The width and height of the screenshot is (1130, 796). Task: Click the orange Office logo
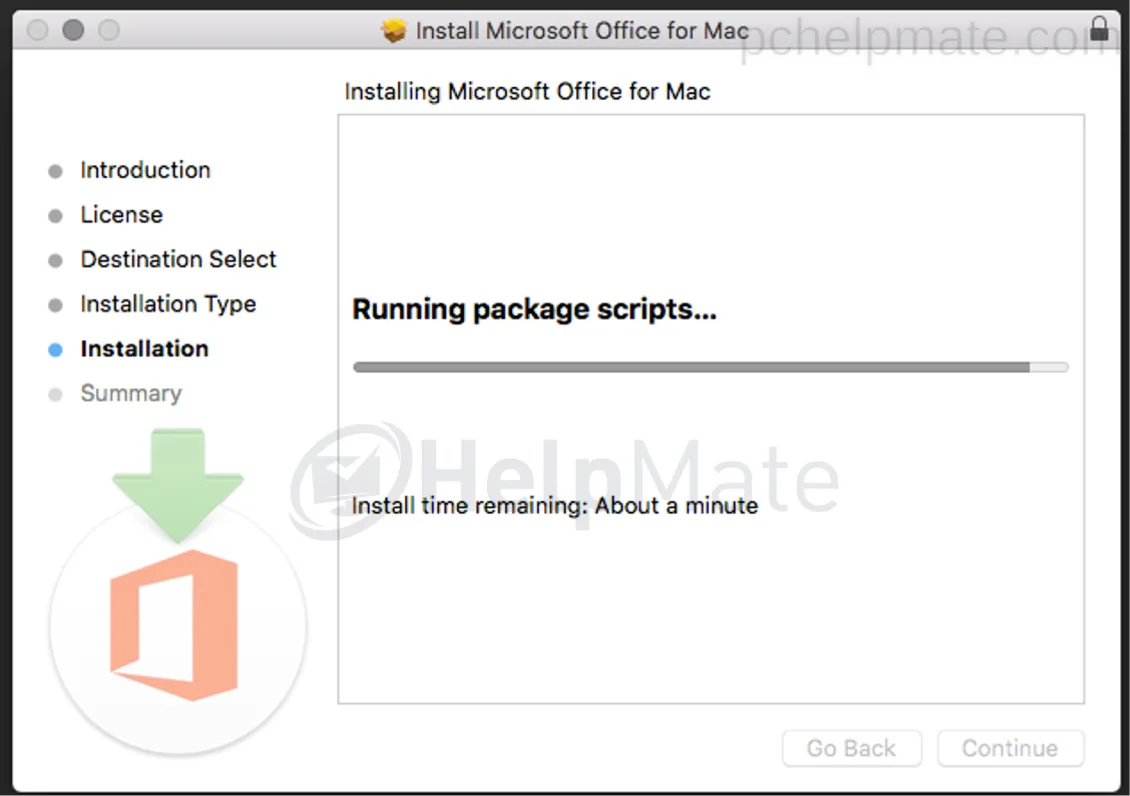click(x=174, y=625)
